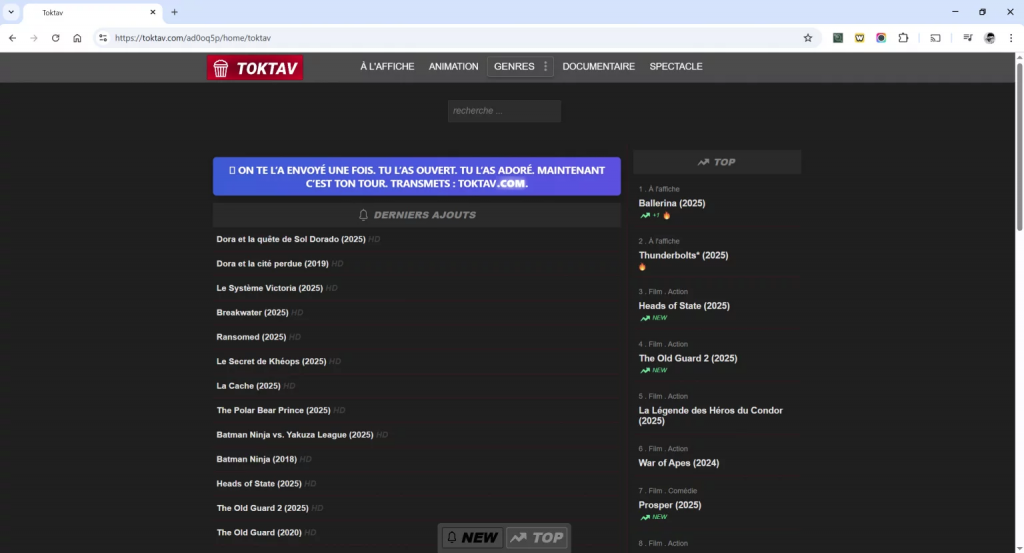Open the site information icon in address bar
The image size is (1024, 553).
point(102,38)
